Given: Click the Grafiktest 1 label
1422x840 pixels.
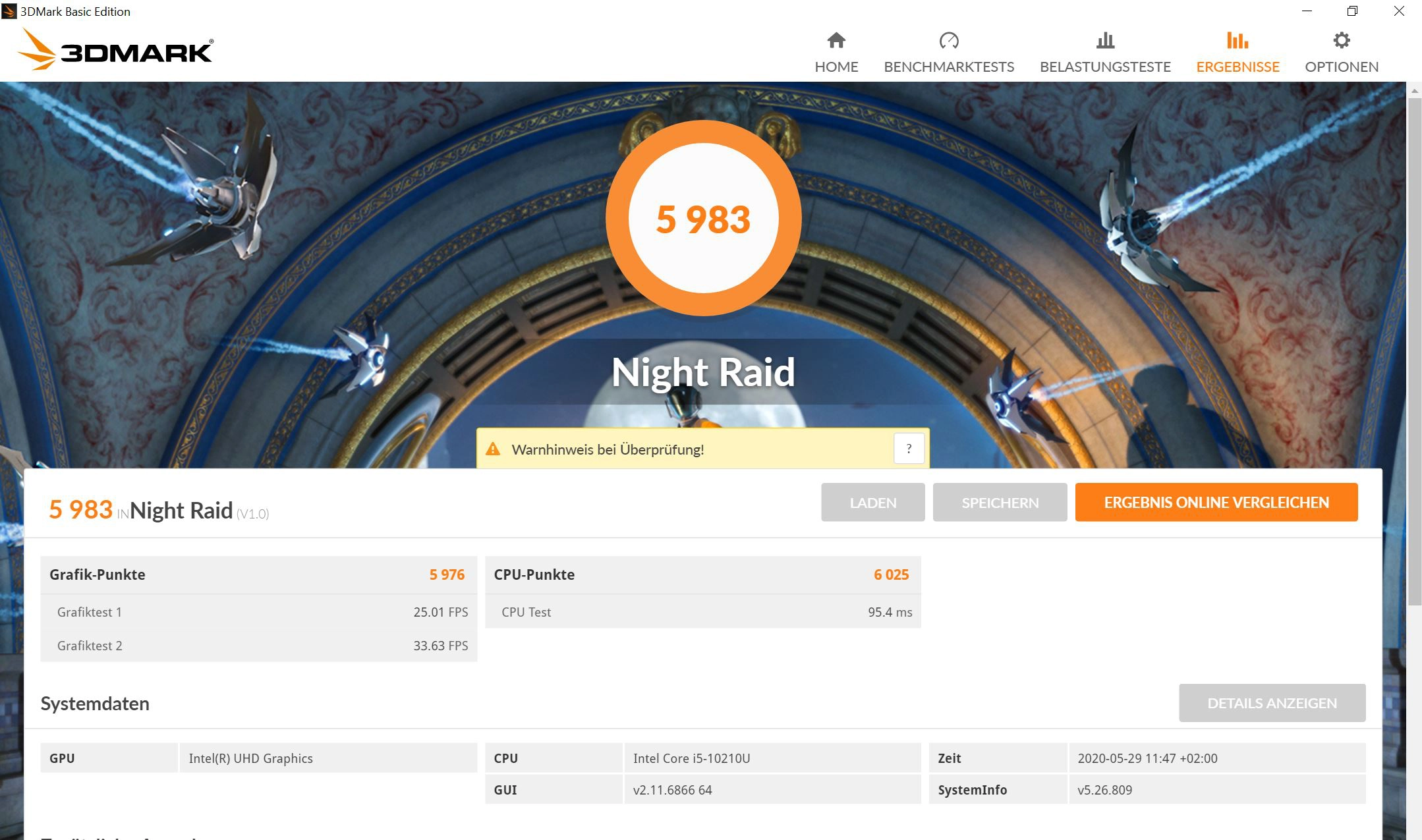Looking at the screenshot, I should pos(89,612).
